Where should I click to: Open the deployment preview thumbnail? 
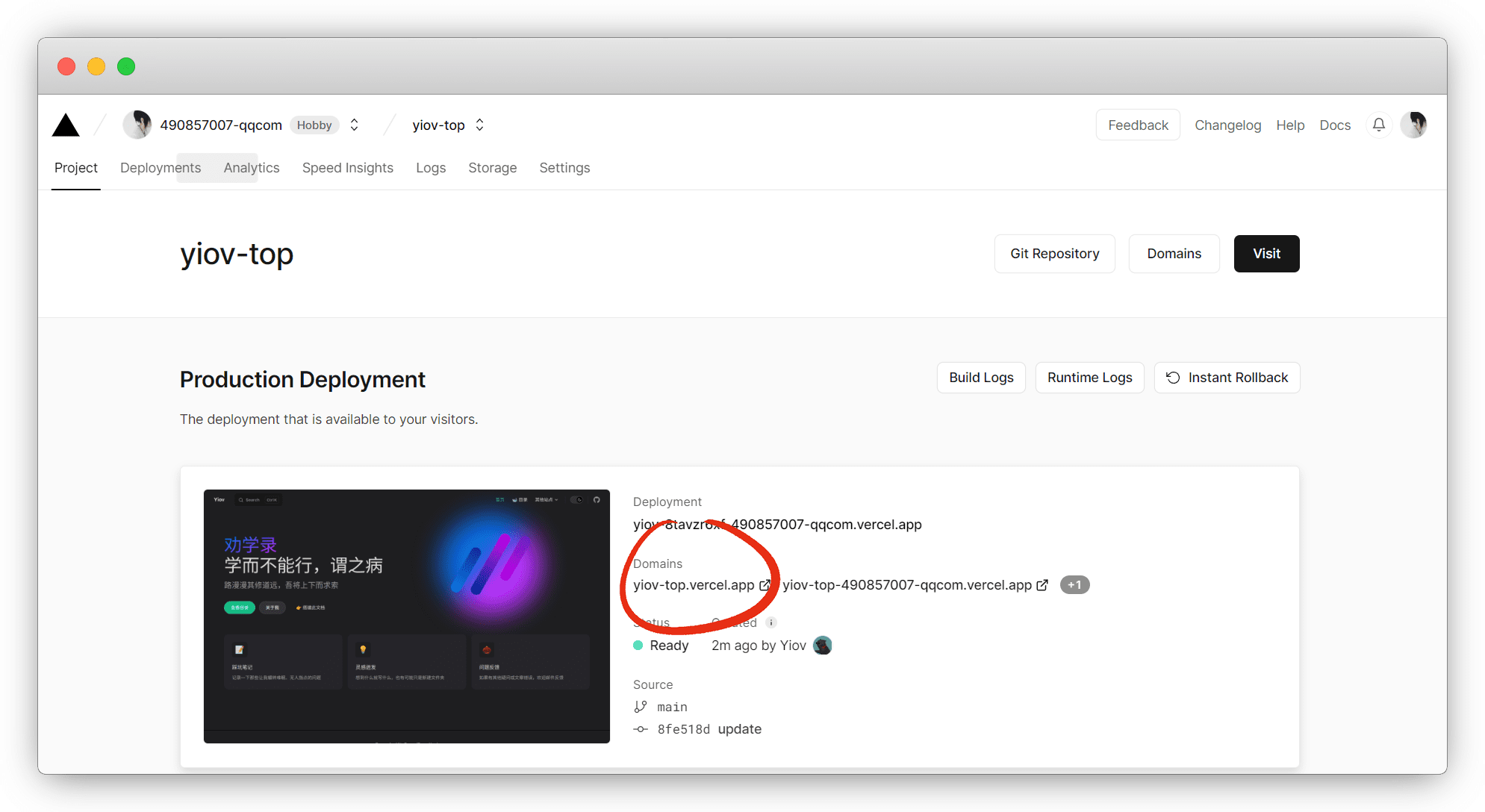pos(406,616)
